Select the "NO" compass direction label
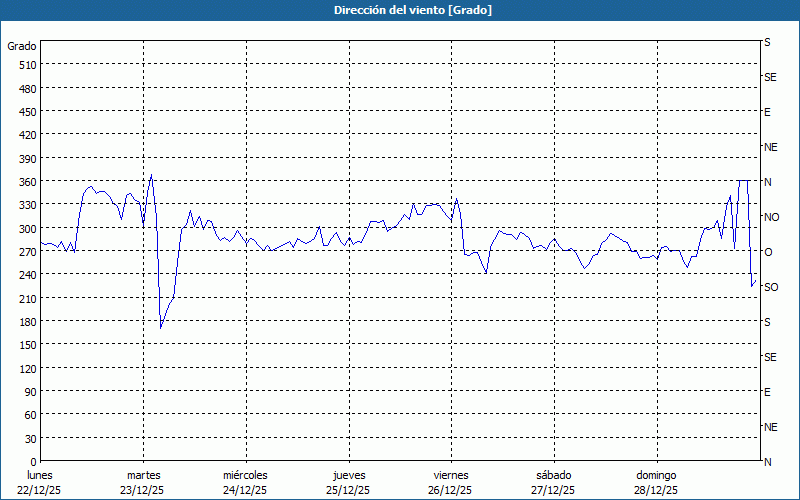The width and height of the screenshot is (800, 500). (771, 217)
